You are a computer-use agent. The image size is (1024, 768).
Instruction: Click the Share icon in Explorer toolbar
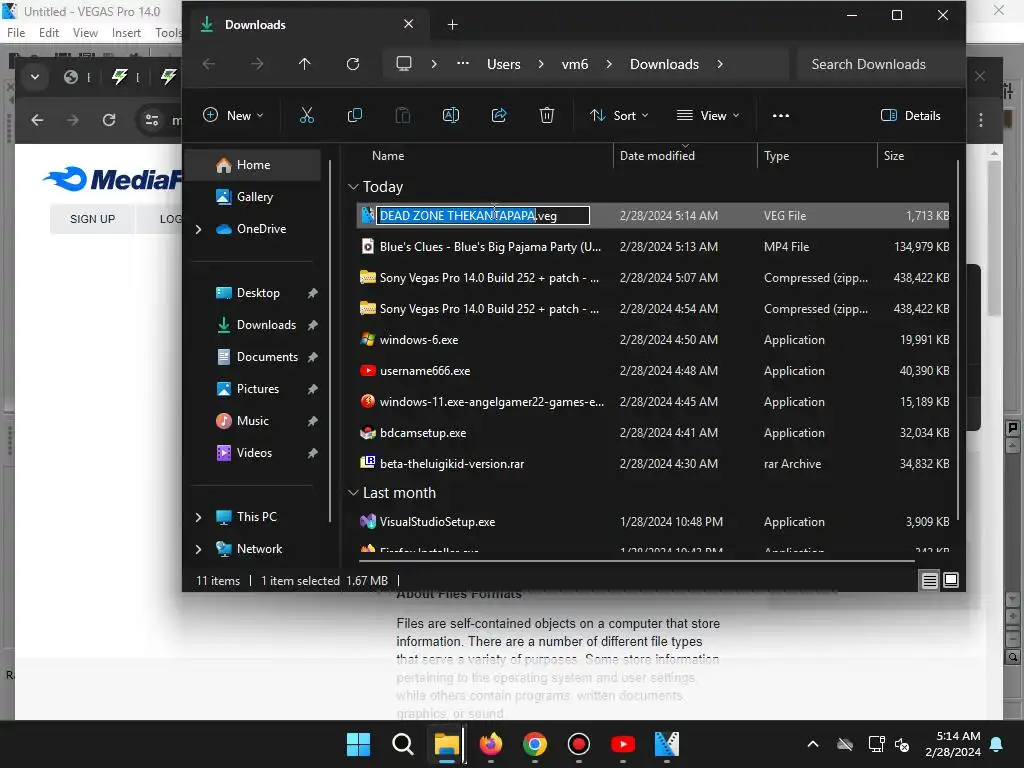point(499,116)
